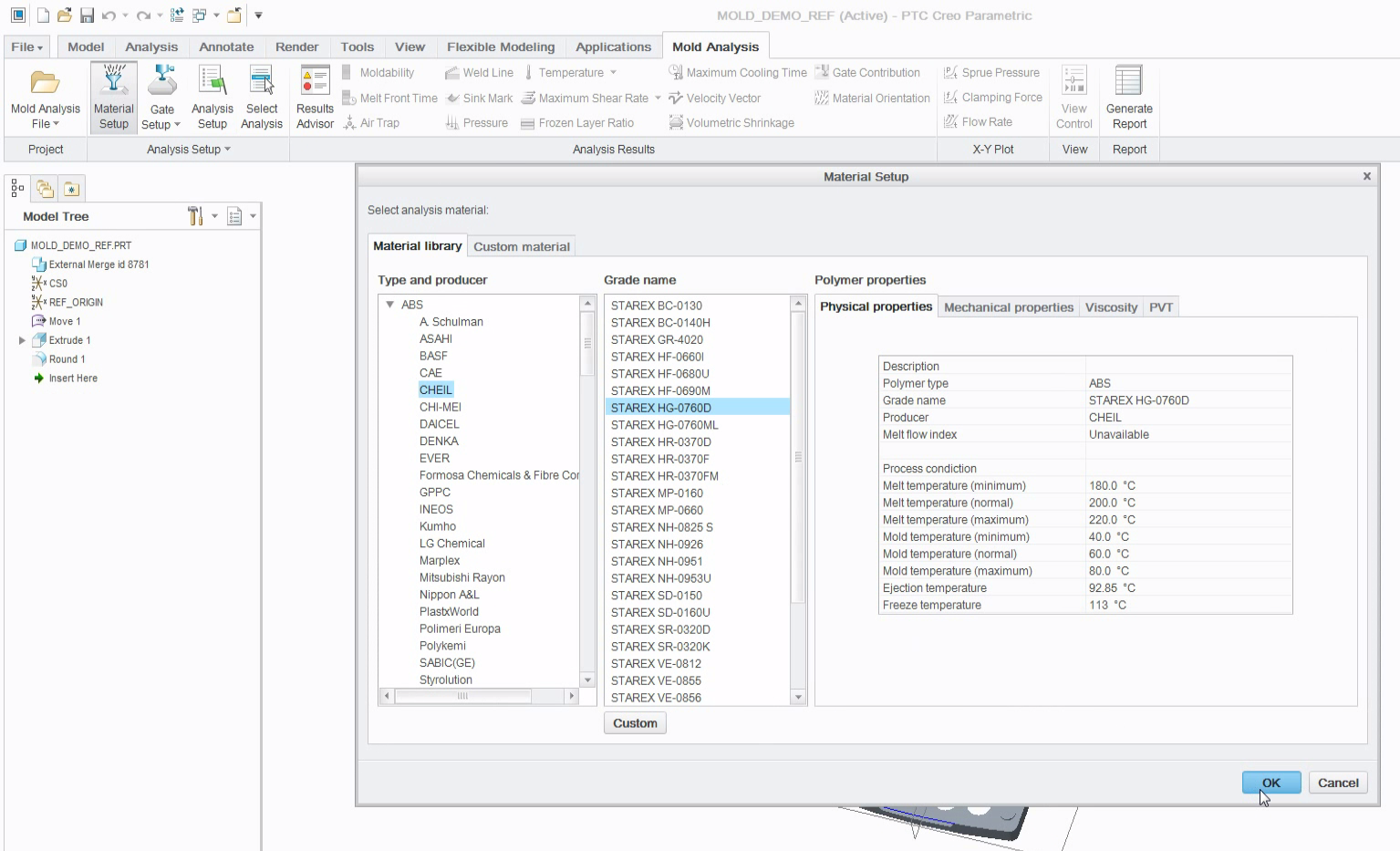Click Grade name list scroll down arrow
The height and width of the screenshot is (851, 1400).
798,697
